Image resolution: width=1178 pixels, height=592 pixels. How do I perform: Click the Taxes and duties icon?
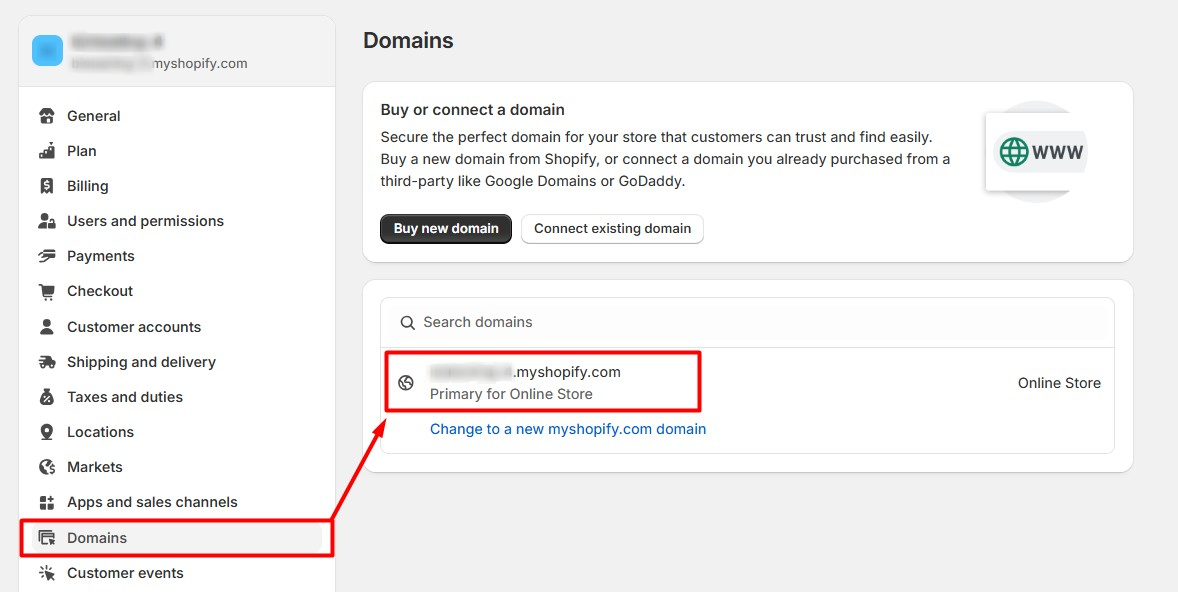coord(47,397)
